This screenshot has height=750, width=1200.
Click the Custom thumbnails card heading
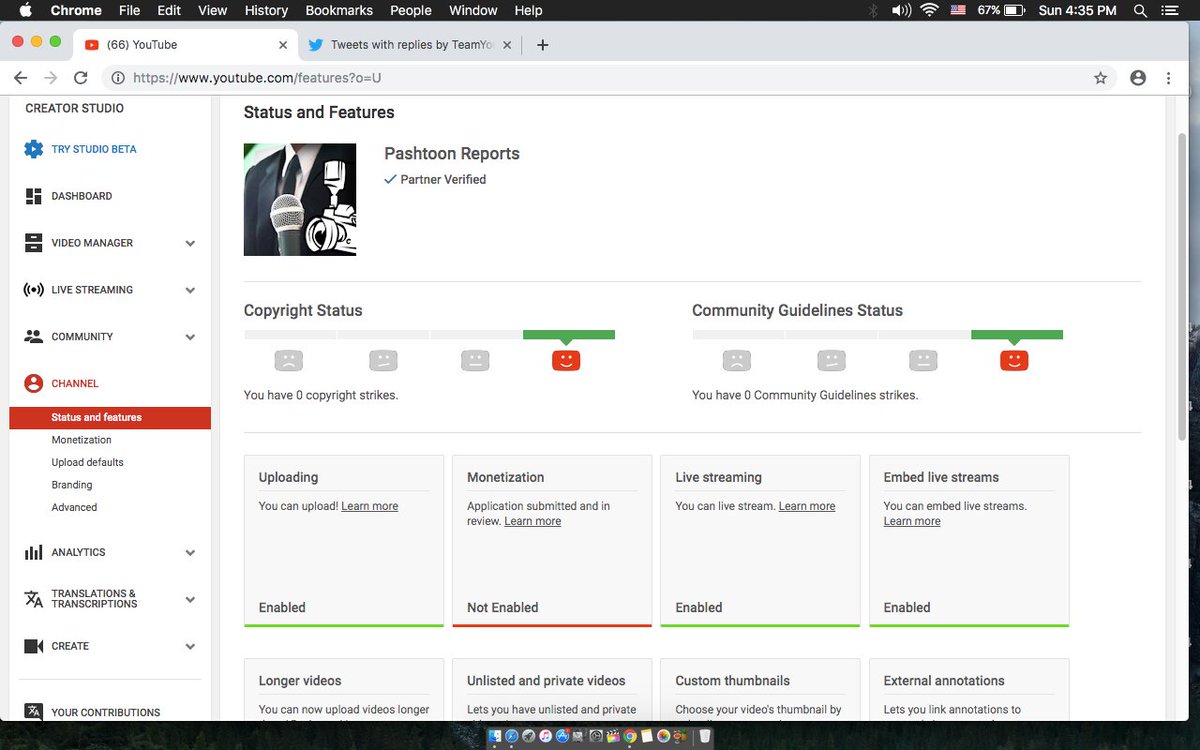pos(733,681)
